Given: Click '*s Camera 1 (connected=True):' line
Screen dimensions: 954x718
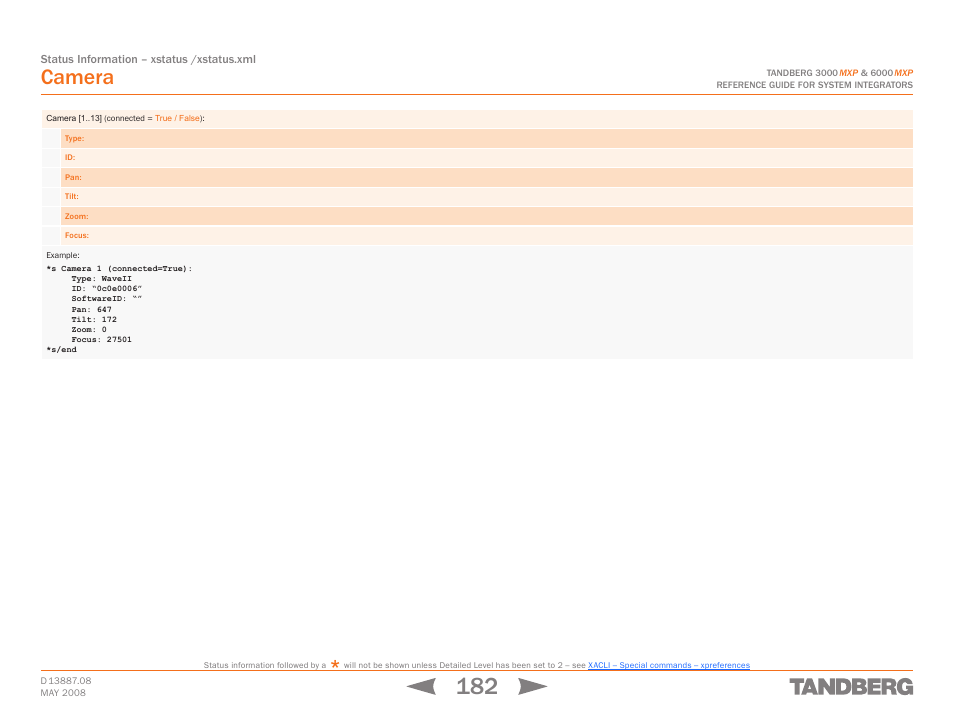Looking at the screenshot, I should point(119,268).
